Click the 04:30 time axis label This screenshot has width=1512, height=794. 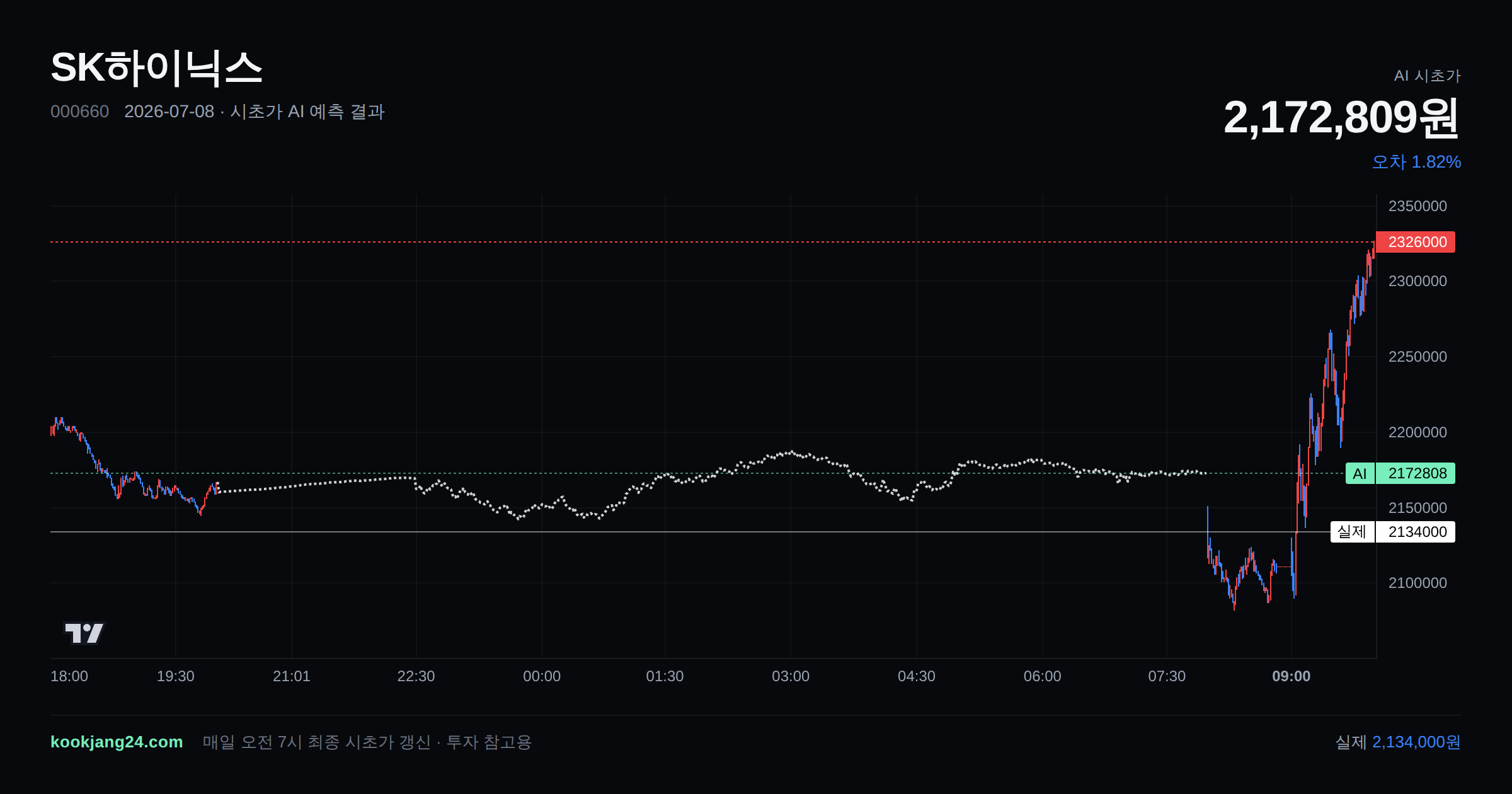(x=916, y=676)
